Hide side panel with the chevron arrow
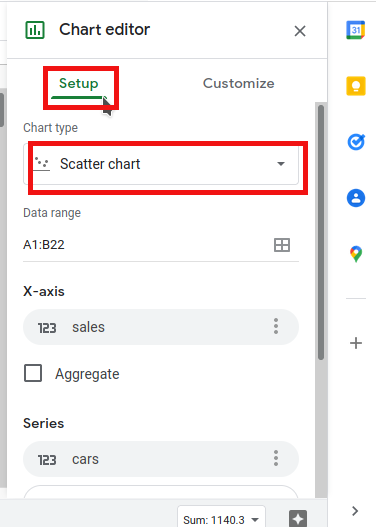Viewport: 376px width, 527px height. coord(355,511)
